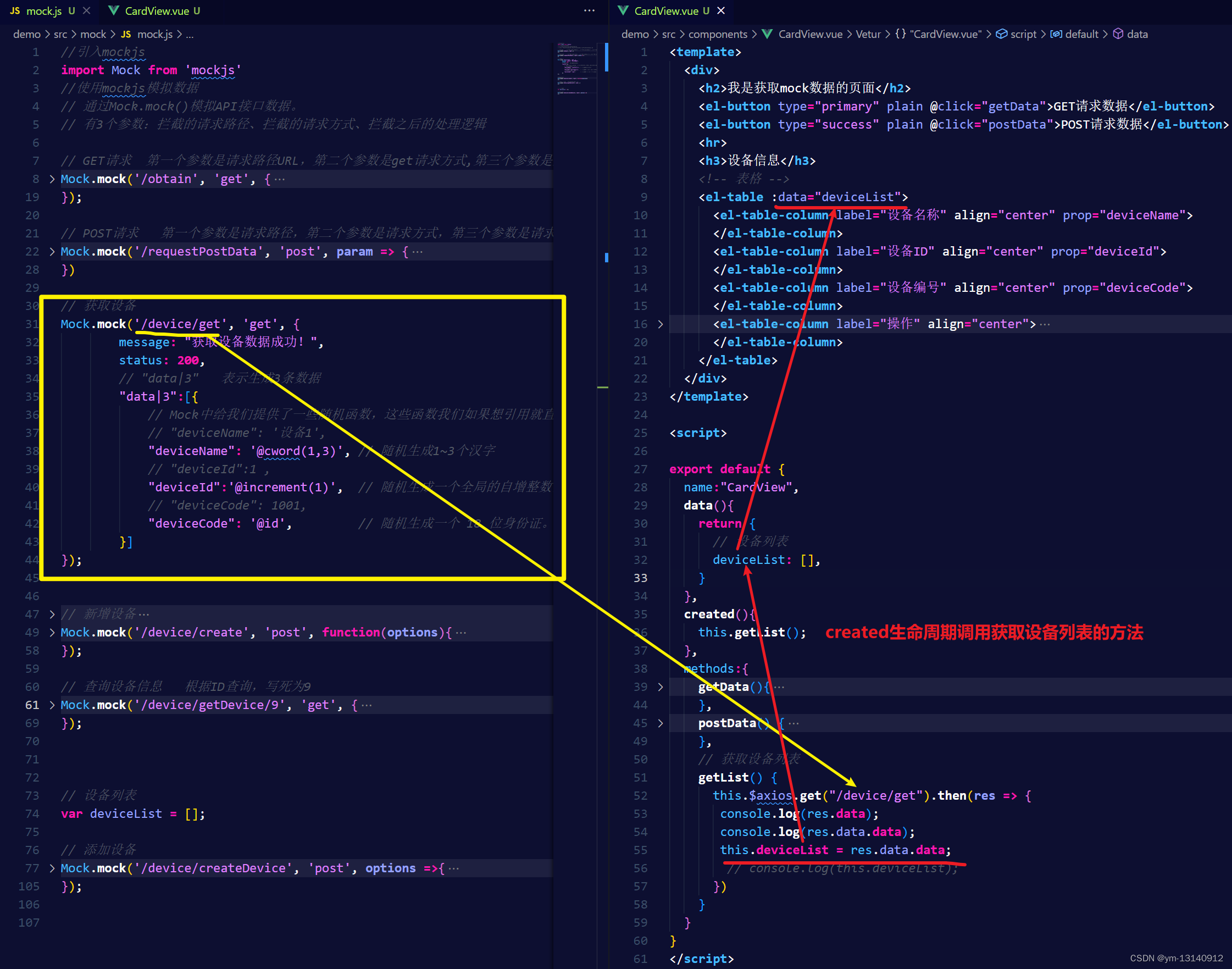Expand folded 操作 table column at line 16

click(x=661, y=324)
